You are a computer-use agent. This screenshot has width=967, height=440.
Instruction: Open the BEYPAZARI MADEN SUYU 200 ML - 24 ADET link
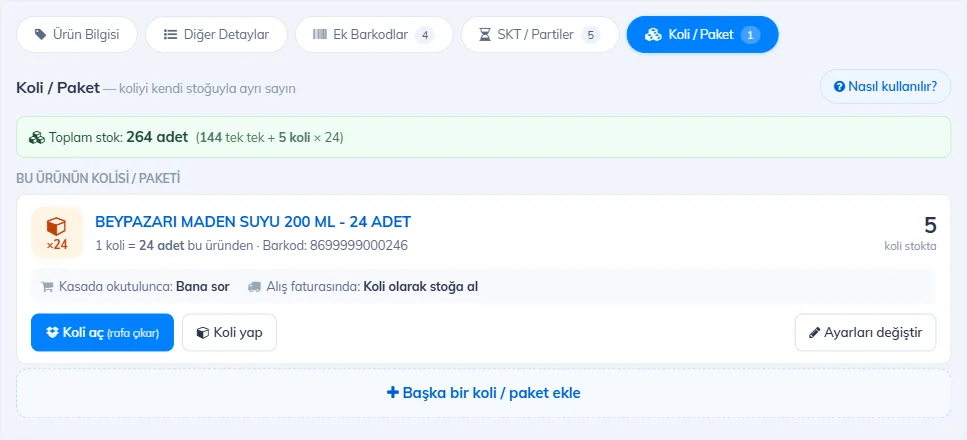[253, 222]
